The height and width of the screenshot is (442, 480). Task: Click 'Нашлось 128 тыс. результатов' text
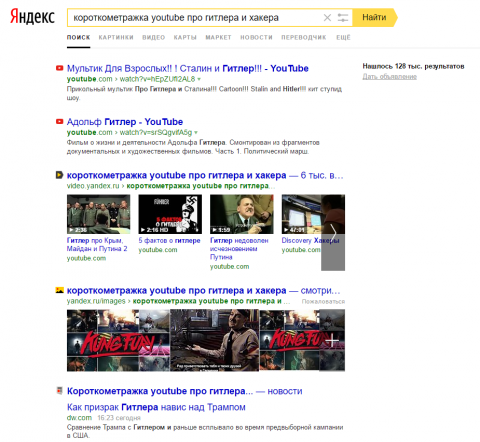413,66
